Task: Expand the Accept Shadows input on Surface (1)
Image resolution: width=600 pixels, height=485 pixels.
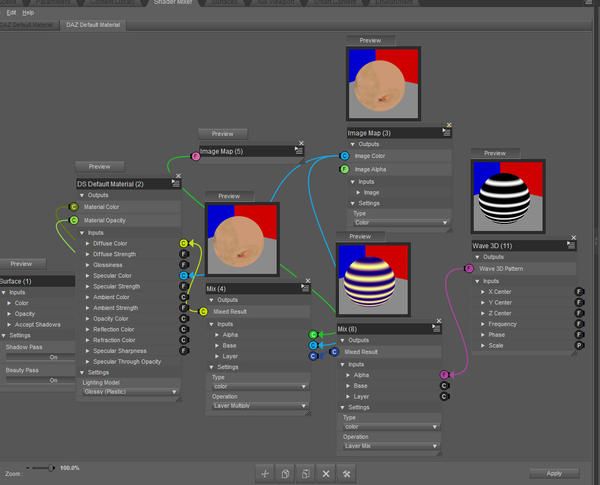Action: click(9, 325)
